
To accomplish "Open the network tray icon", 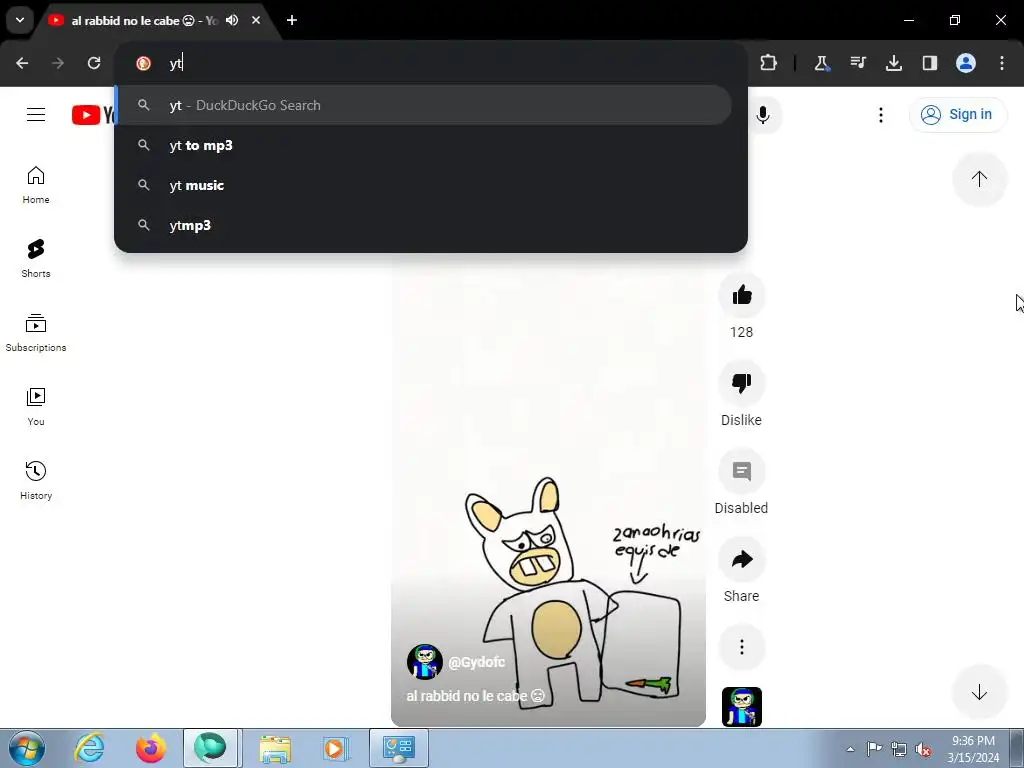I will pyautogui.click(x=899, y=749).
